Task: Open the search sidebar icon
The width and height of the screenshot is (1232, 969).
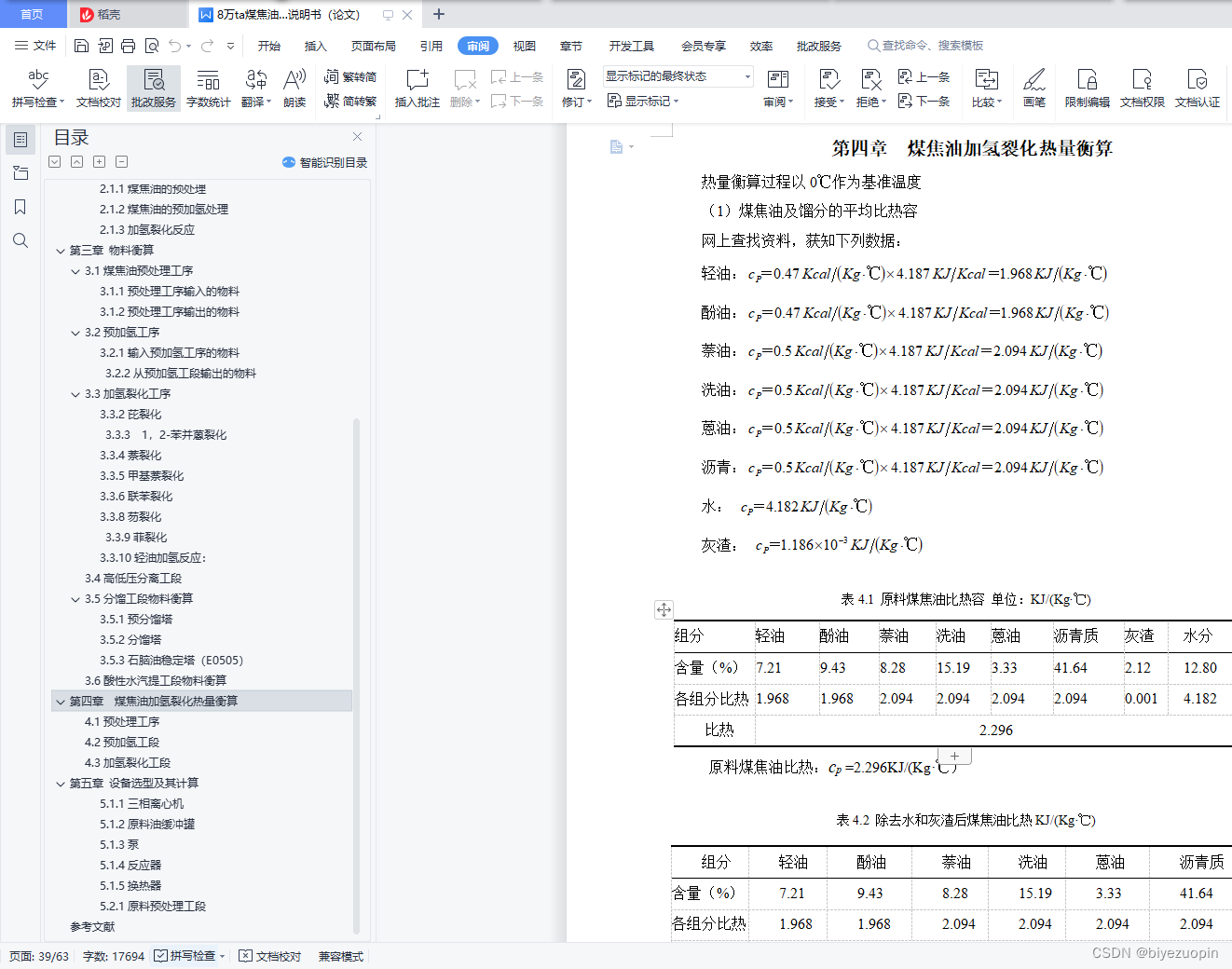Action: click(21, 240)
